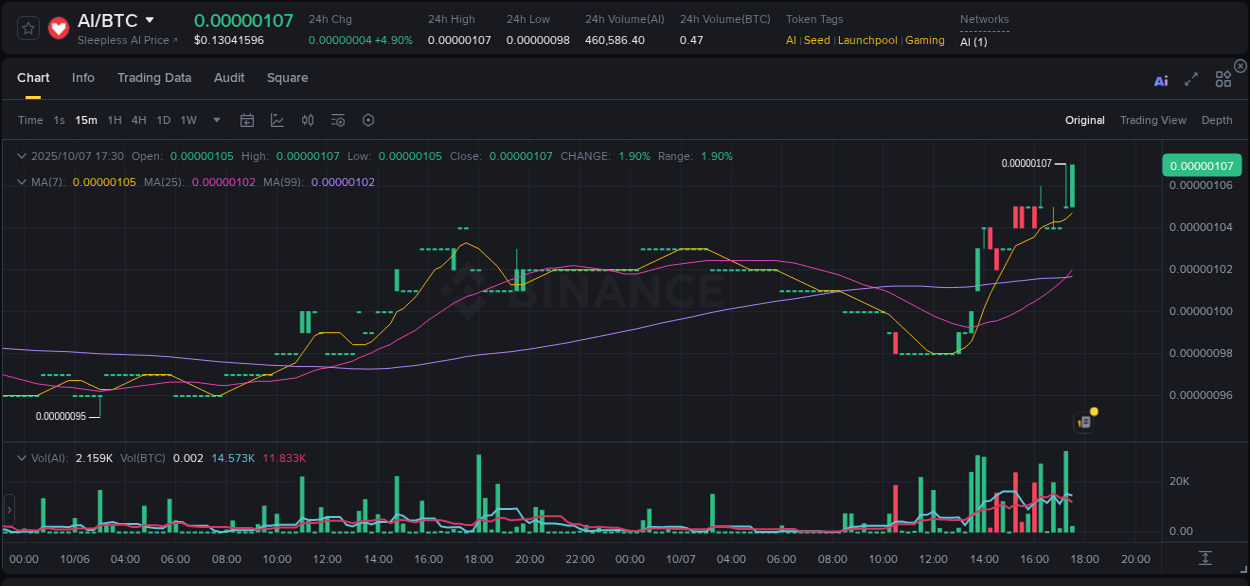
Task: Switch to the Trading Data tab
Action: pos(154,78)
